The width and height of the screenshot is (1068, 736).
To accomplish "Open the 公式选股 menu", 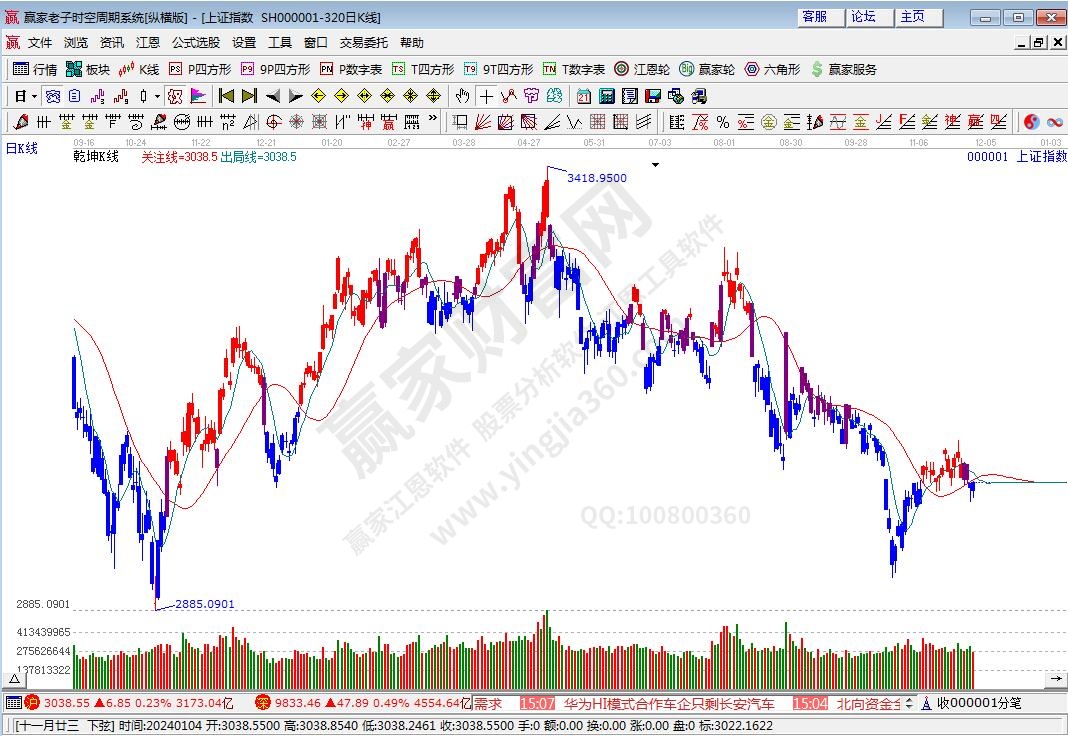I will 196,43.
